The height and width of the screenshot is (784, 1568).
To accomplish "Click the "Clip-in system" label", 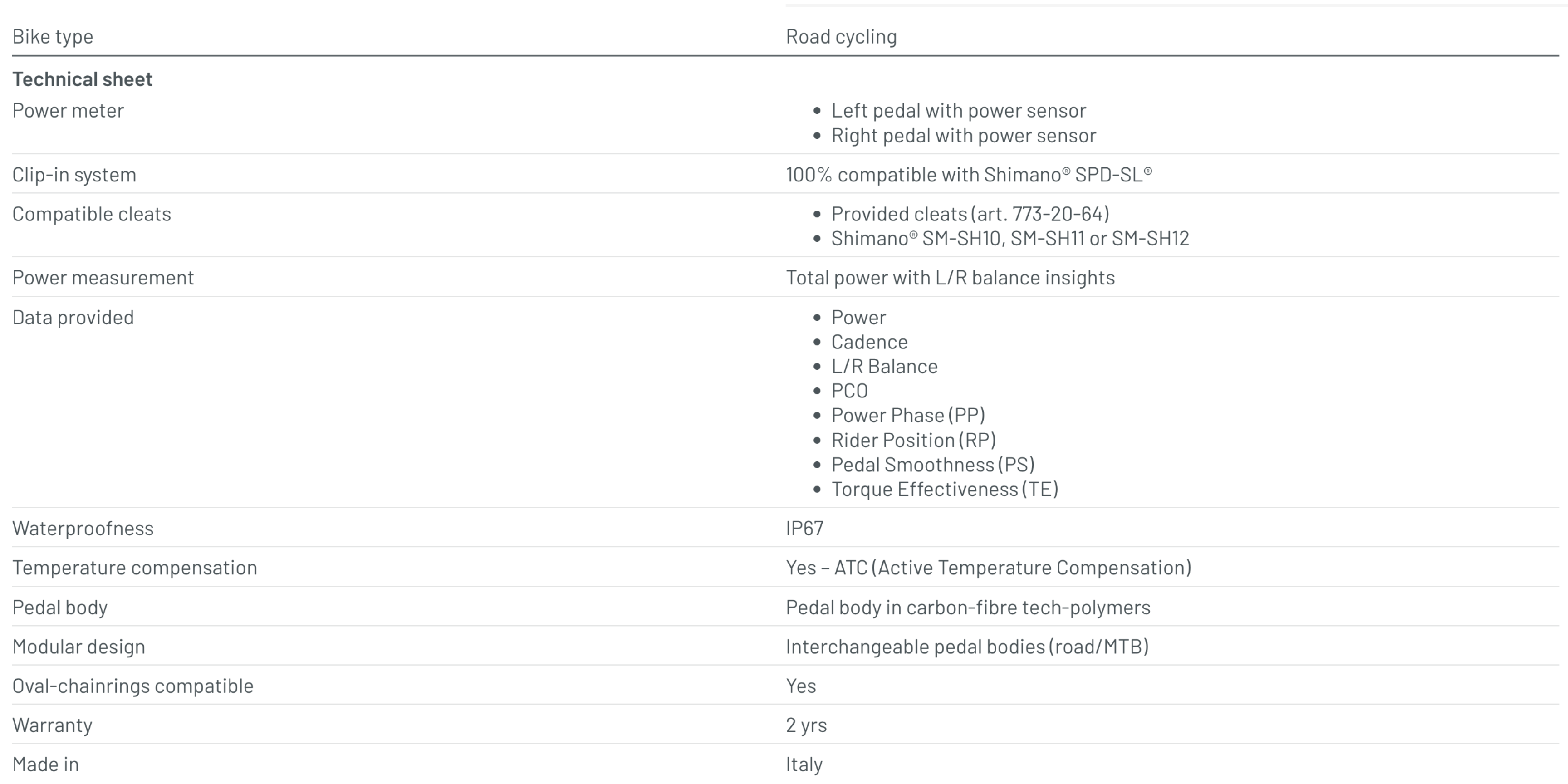I will coord(74,175).
